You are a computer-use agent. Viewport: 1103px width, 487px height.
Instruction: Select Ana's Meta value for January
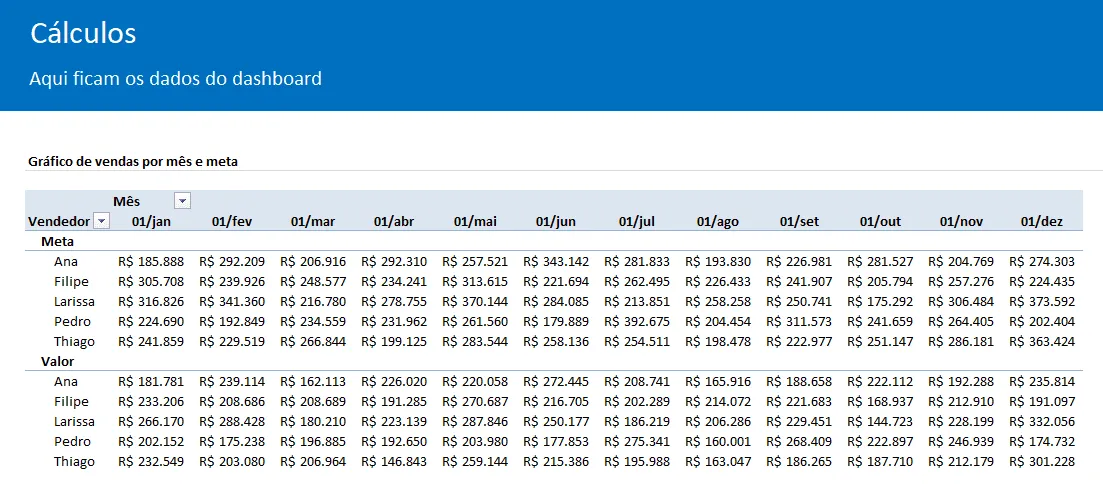coord(151,262)
